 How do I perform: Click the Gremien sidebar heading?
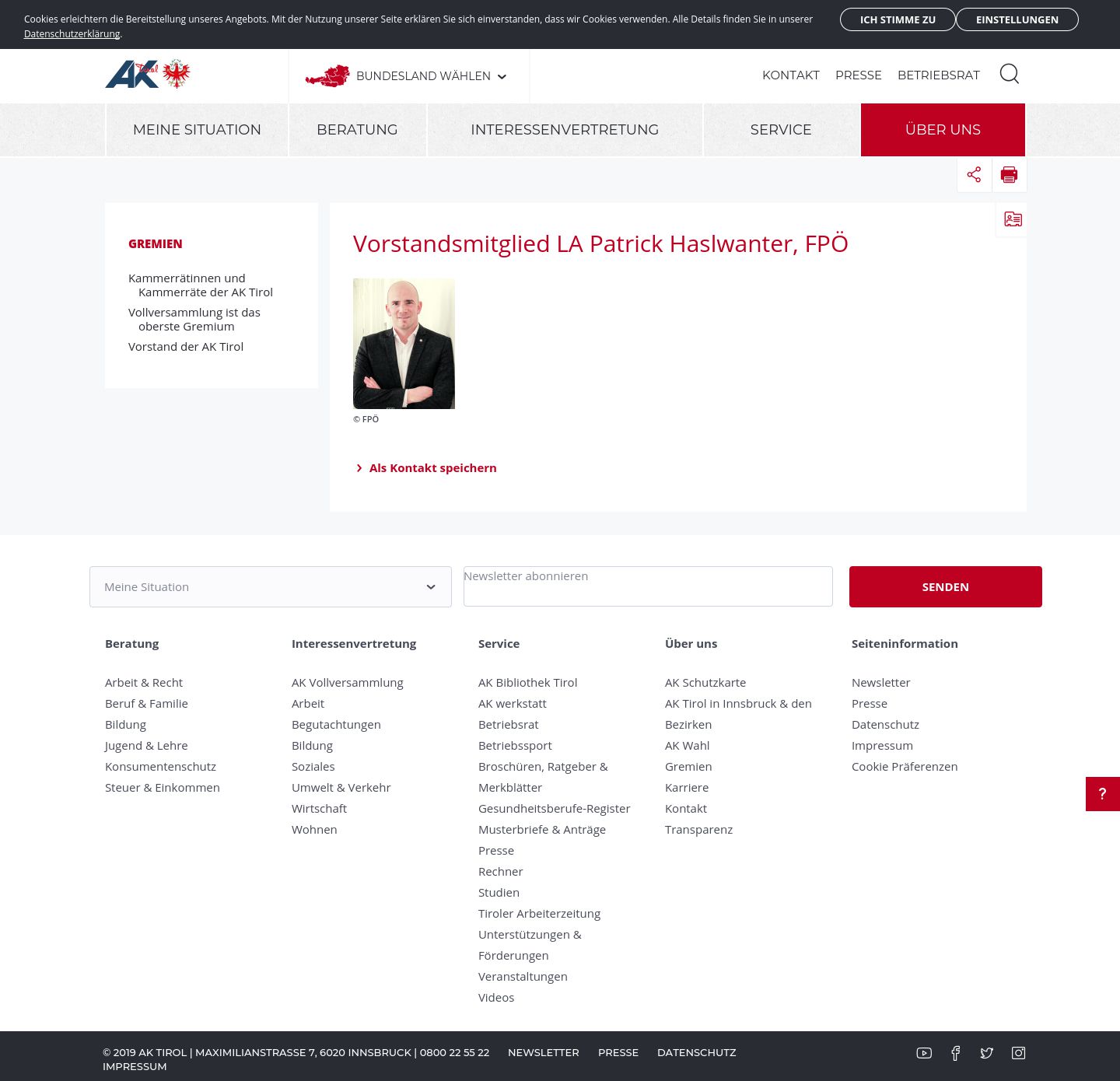(x=156, y=243)
